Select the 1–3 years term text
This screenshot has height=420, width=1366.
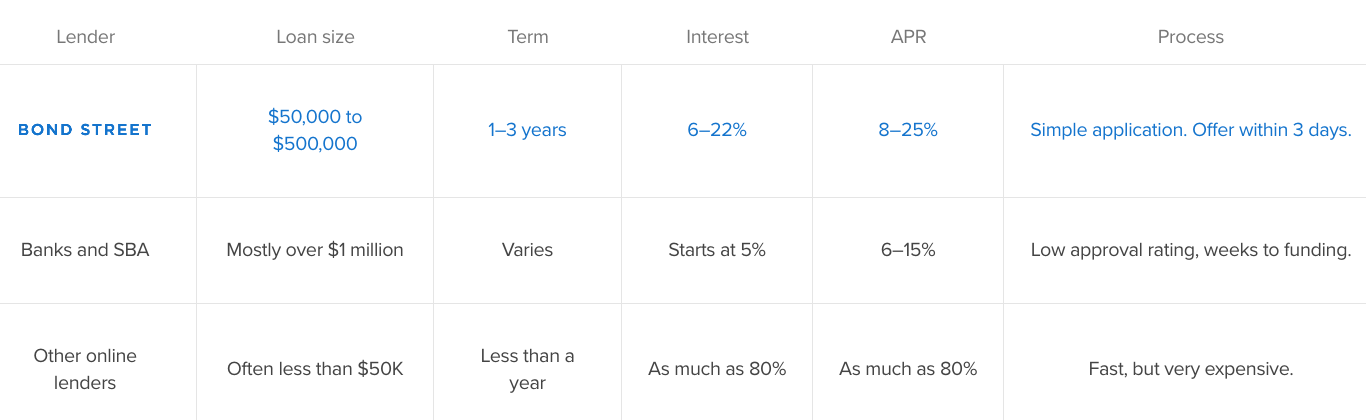click(527, 130)
